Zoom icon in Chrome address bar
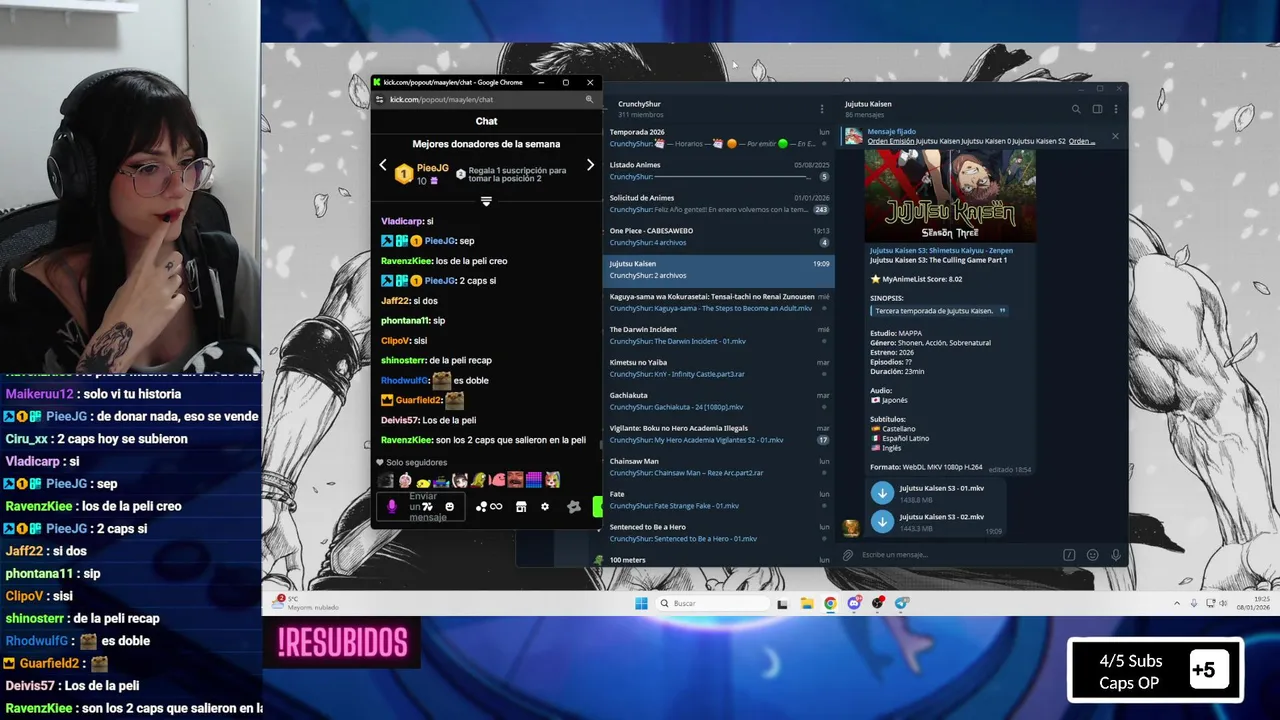 pos(589,99)
